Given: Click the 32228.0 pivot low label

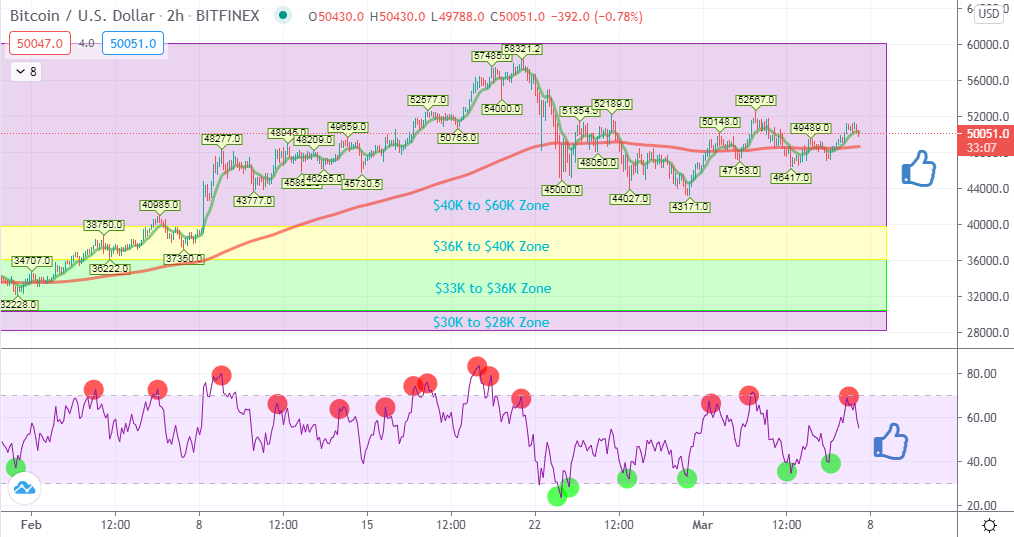Looking at the screenshot, I should (x=19, y=305).
